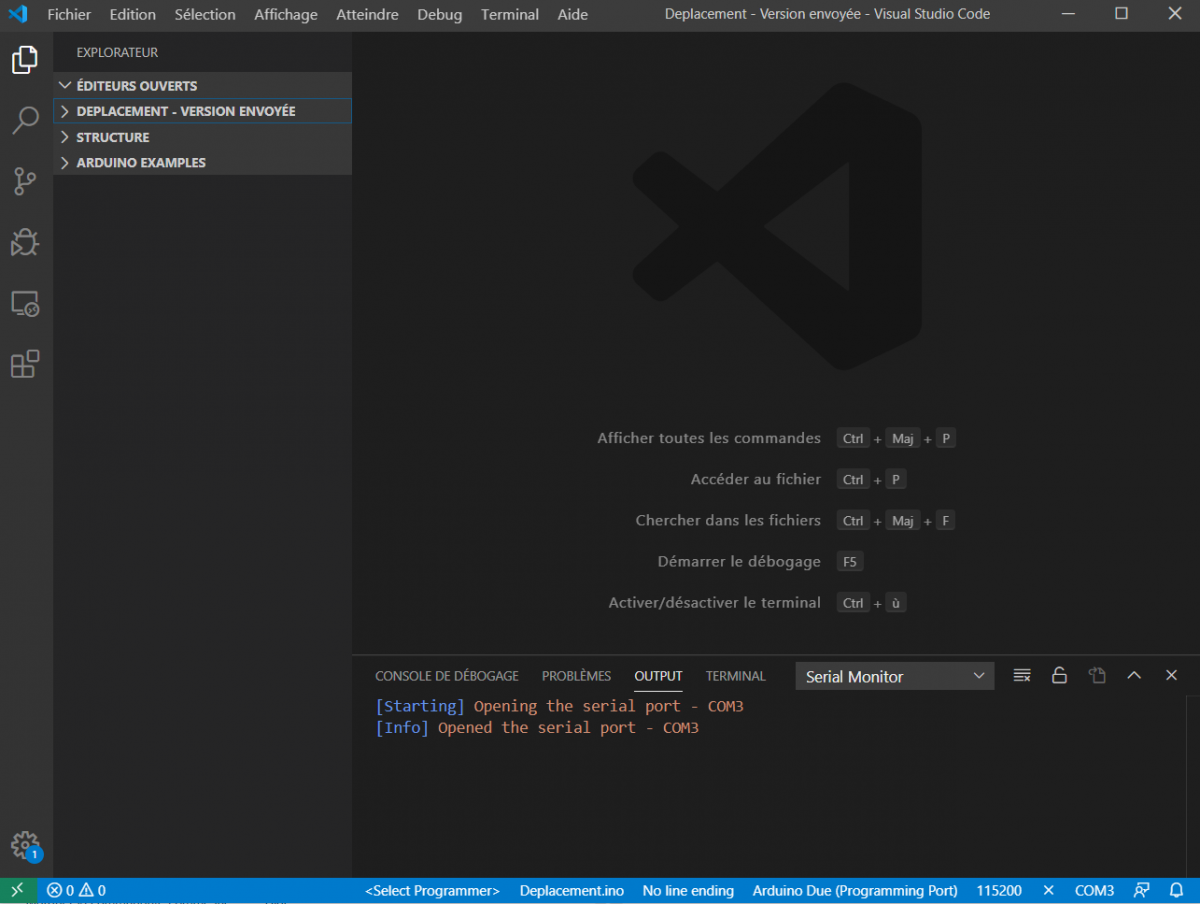Image resolution: width=1200 pixels, height=904 pixels.
Task: Click the "[Starting] Opening the serial port" line
Action: pyautogui.click(x=559, y=707)
